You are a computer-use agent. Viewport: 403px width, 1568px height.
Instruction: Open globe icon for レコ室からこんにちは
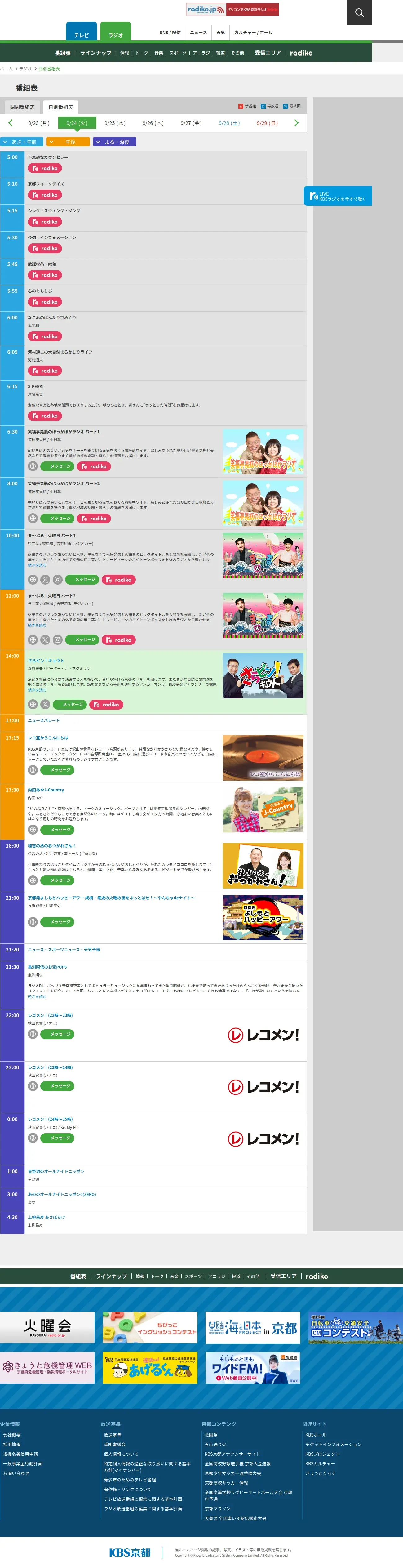(33, 770)
